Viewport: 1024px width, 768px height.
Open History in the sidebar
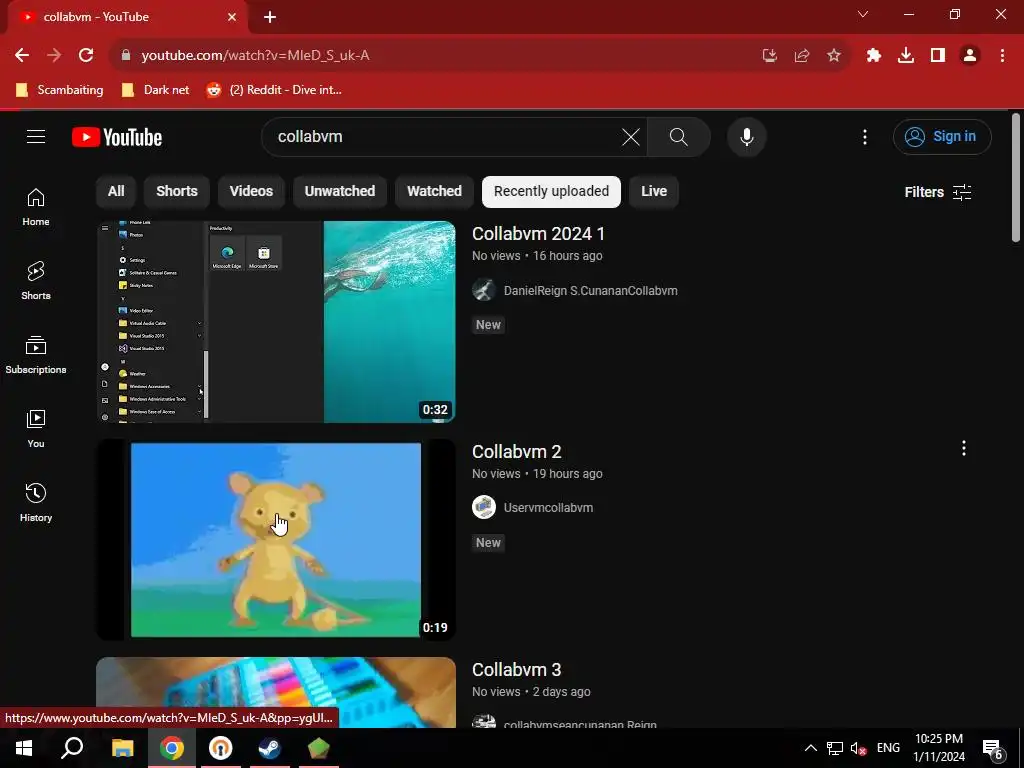click(x=36, y=502)
